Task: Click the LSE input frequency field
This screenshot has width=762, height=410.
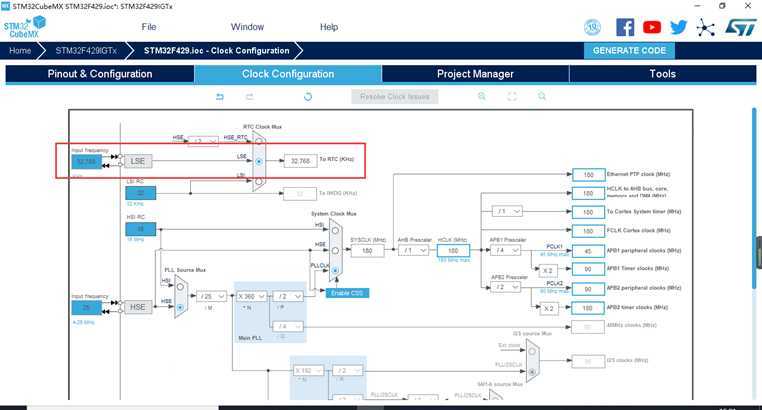Action: 87,161
